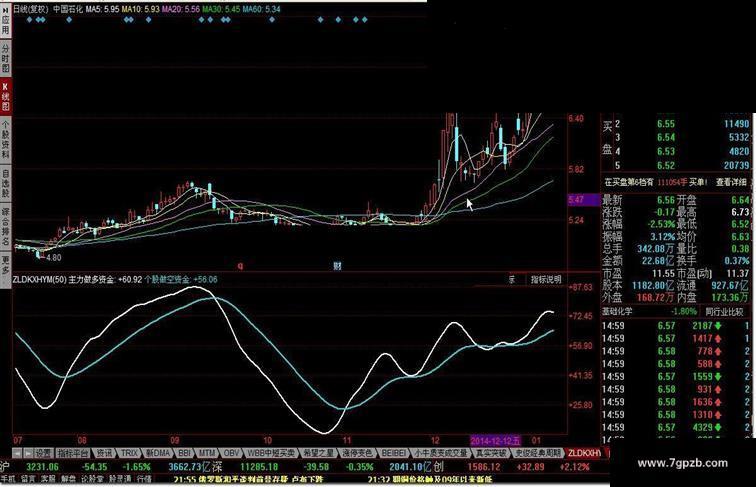756x487 pixels.
Task: Switch to the 资讯 tab
Action: pyautogui.click(x=104, y=453)
